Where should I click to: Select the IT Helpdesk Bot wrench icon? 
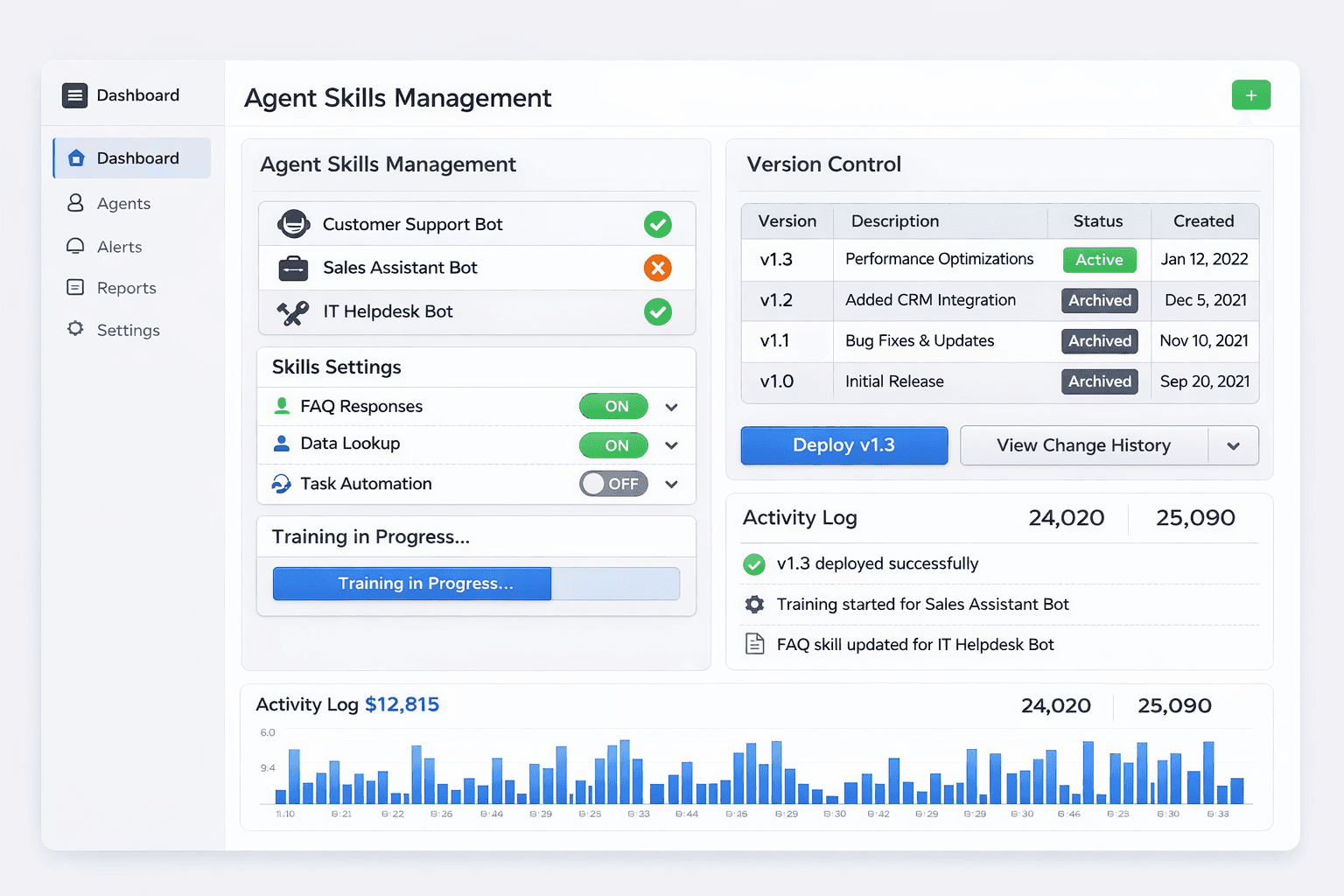tap(294, 311)
